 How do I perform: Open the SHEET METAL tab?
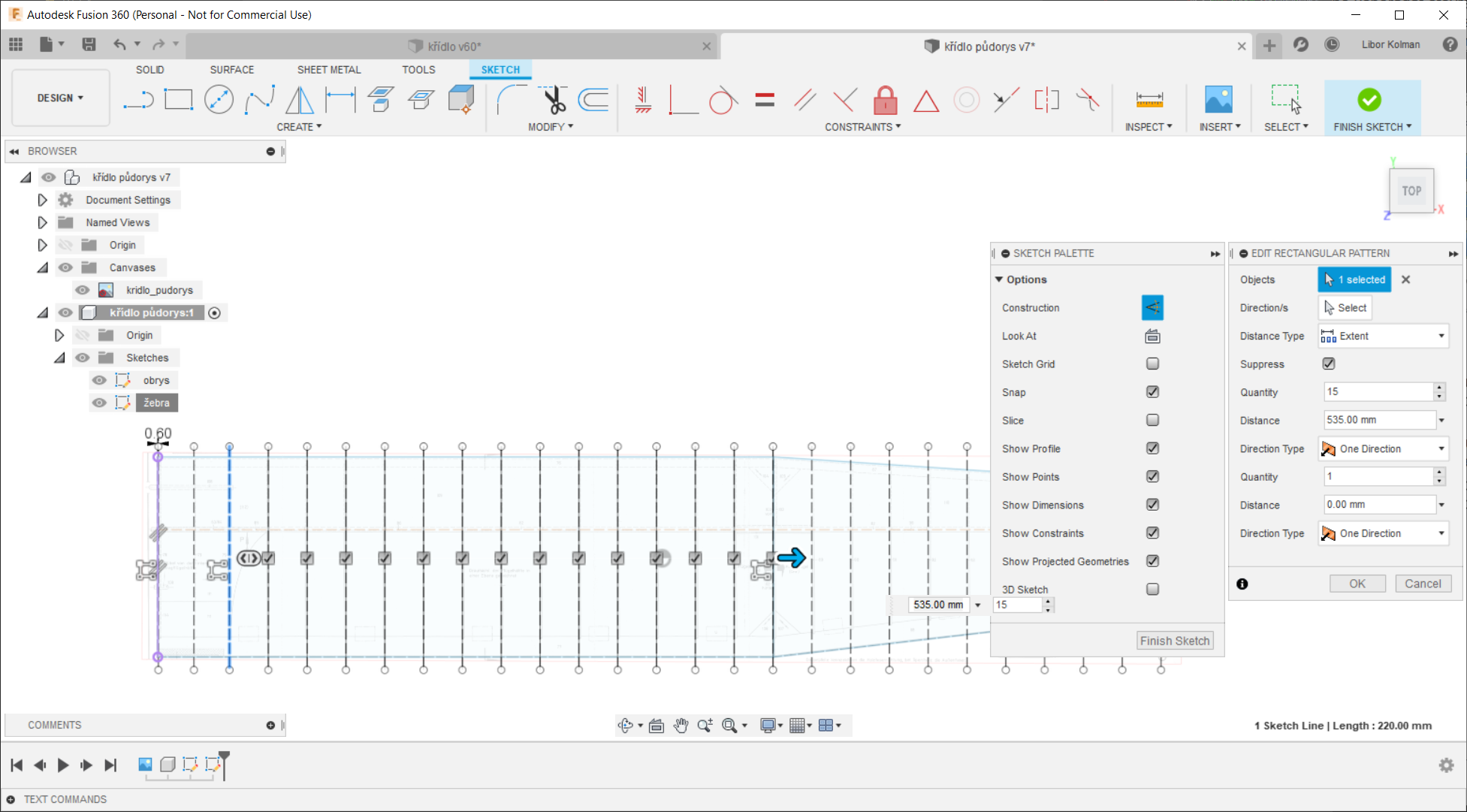point(328,69)
